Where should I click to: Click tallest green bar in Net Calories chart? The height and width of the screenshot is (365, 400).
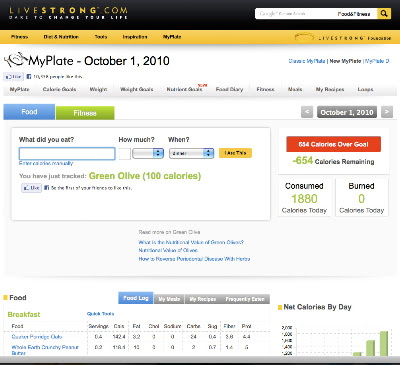coord(384,343)
